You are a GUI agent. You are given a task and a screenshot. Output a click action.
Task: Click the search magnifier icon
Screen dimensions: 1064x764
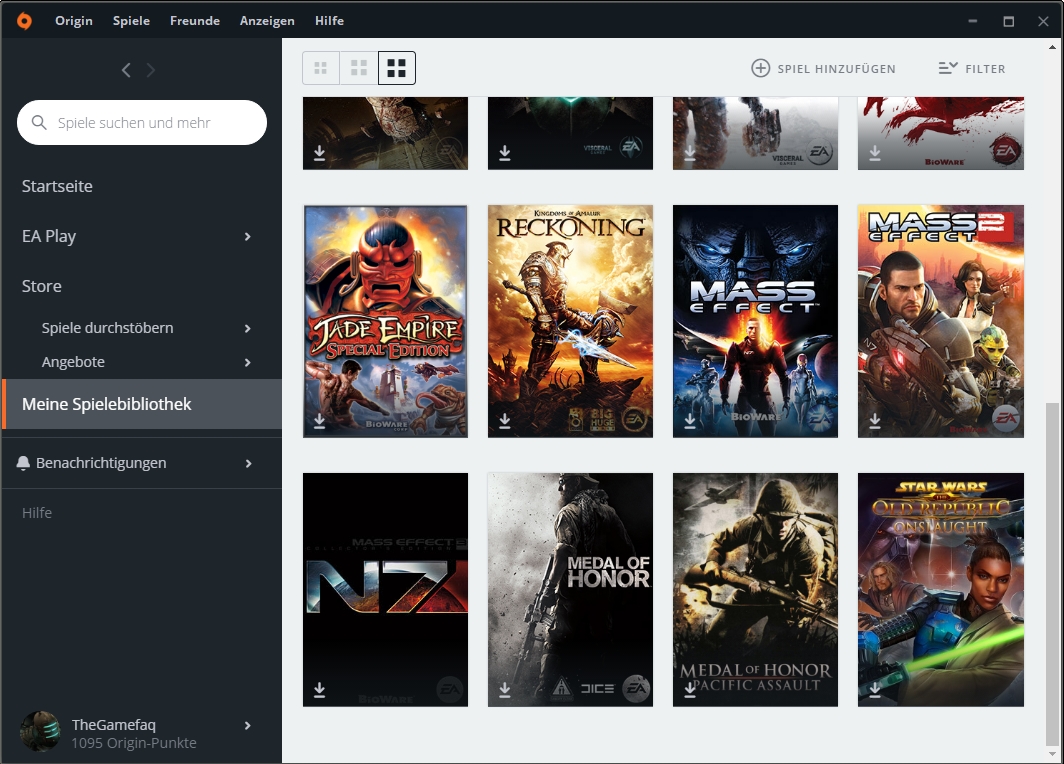pyautogui.click(x=39, y=122)
